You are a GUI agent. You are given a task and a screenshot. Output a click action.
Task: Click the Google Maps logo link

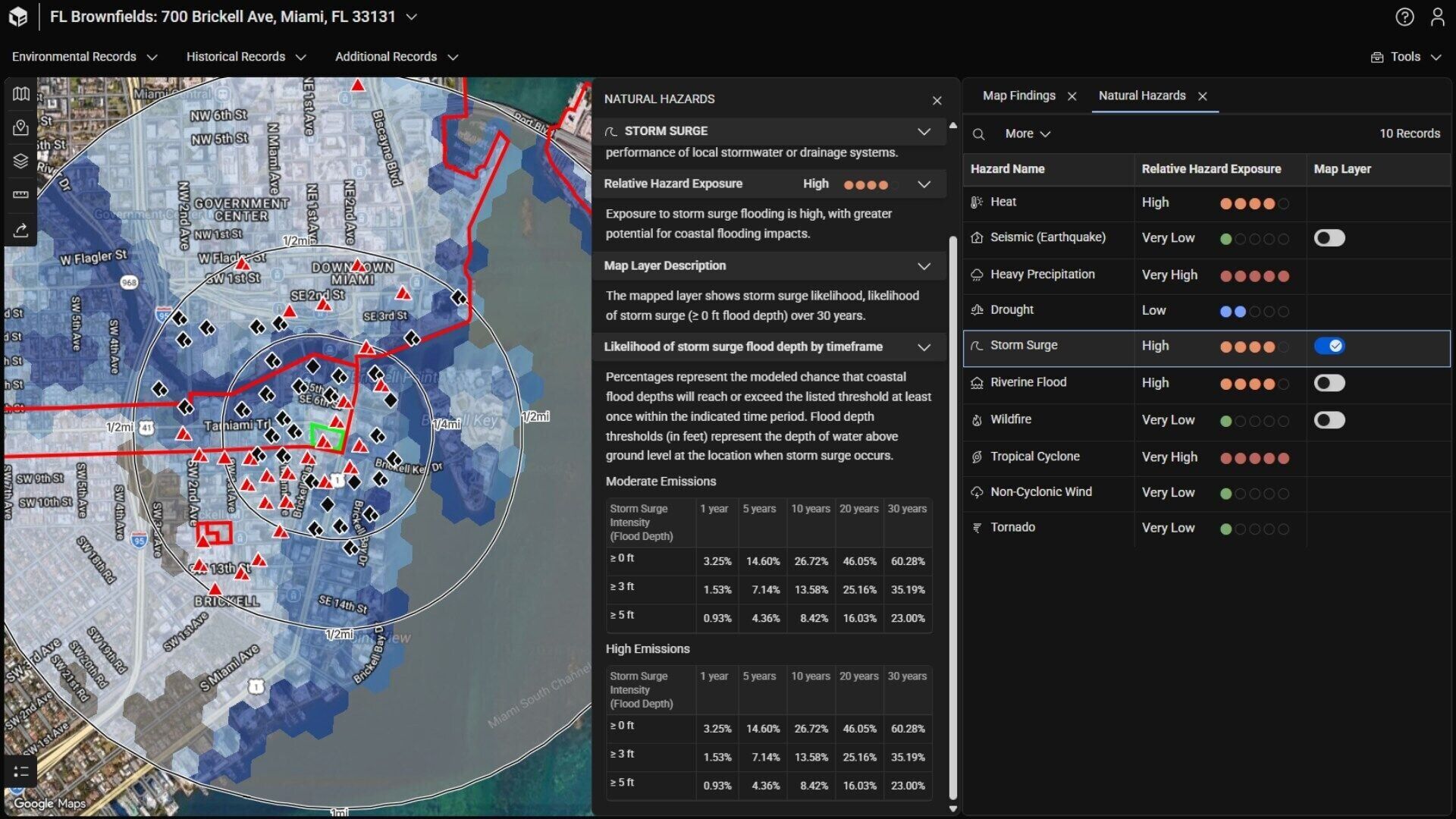[x=49, y=803]
